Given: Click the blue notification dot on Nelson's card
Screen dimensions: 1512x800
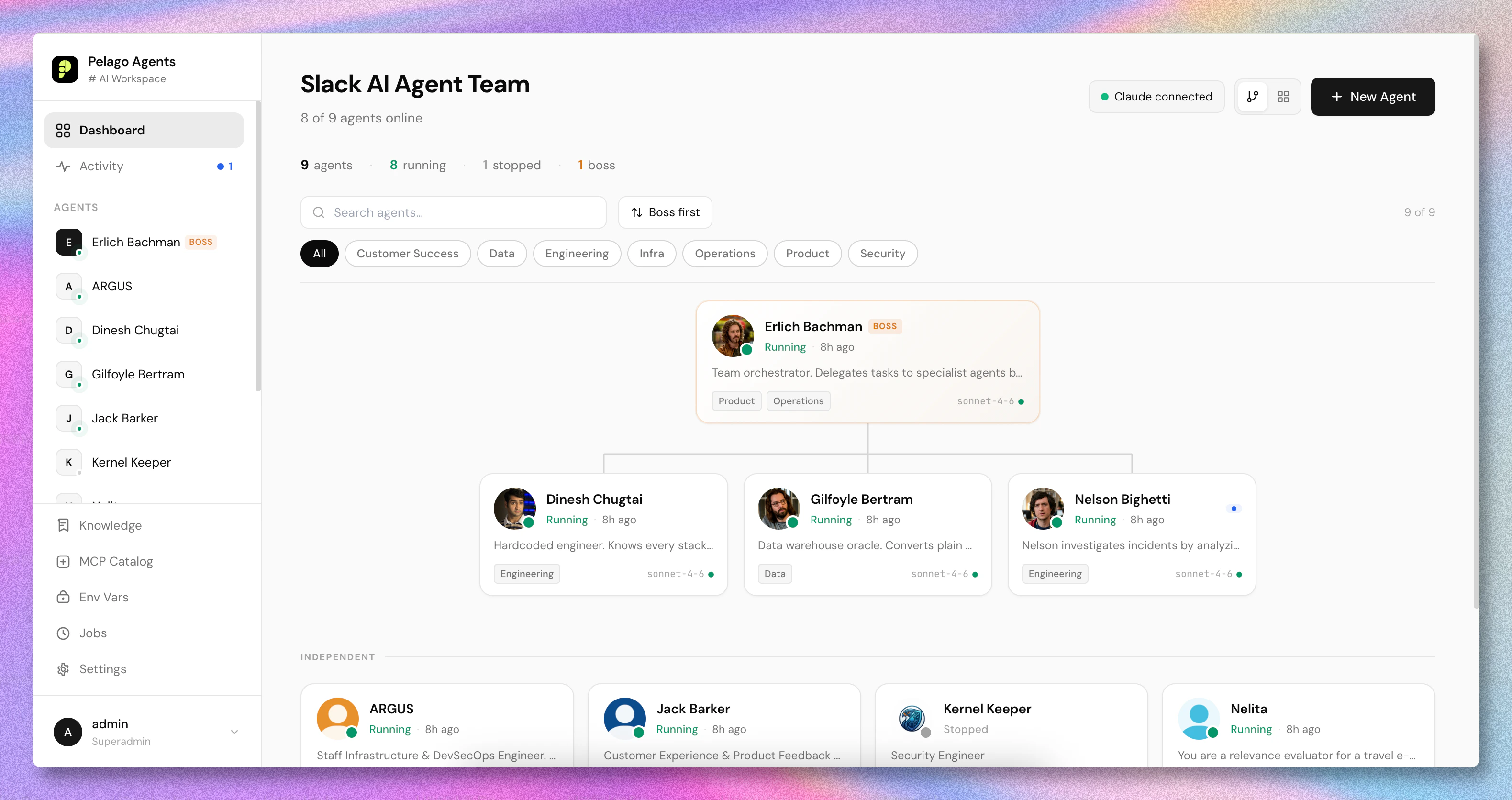Looking at the screenshot, I should click(x=1234, y=508).
